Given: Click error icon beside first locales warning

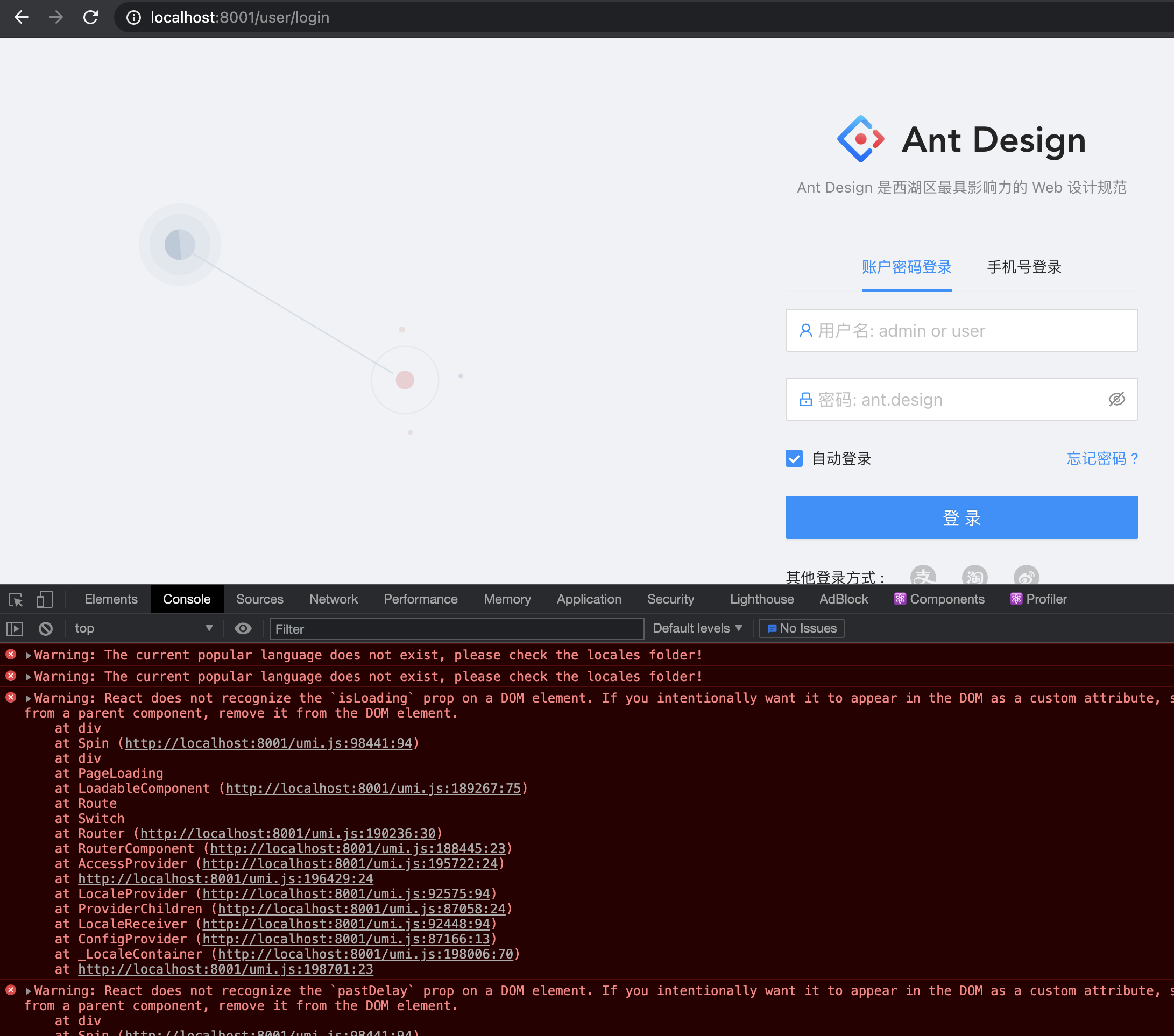Looking at the screenshot, I should tap(11, 655).
